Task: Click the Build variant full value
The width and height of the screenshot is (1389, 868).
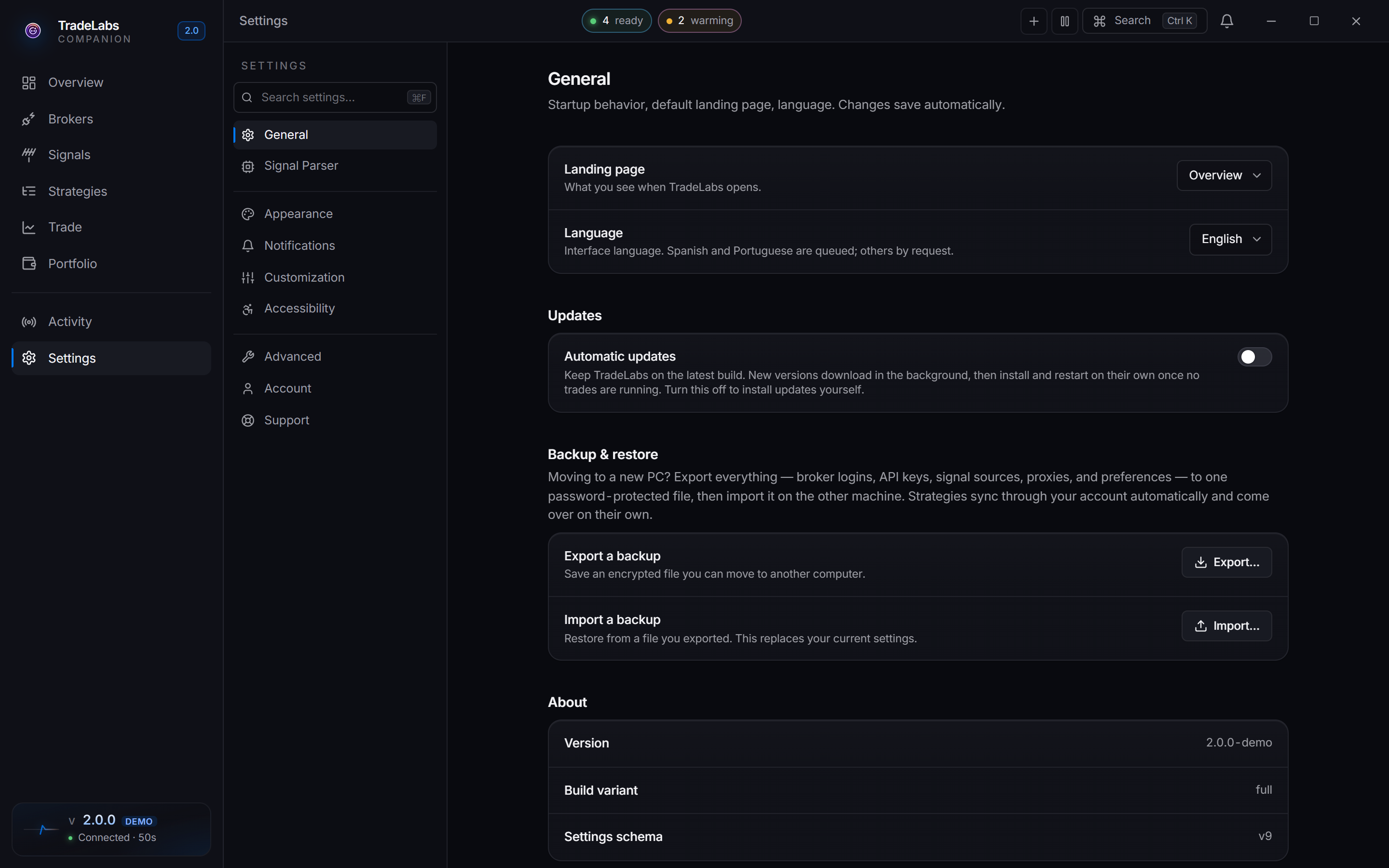Action: click(1263, 790)
